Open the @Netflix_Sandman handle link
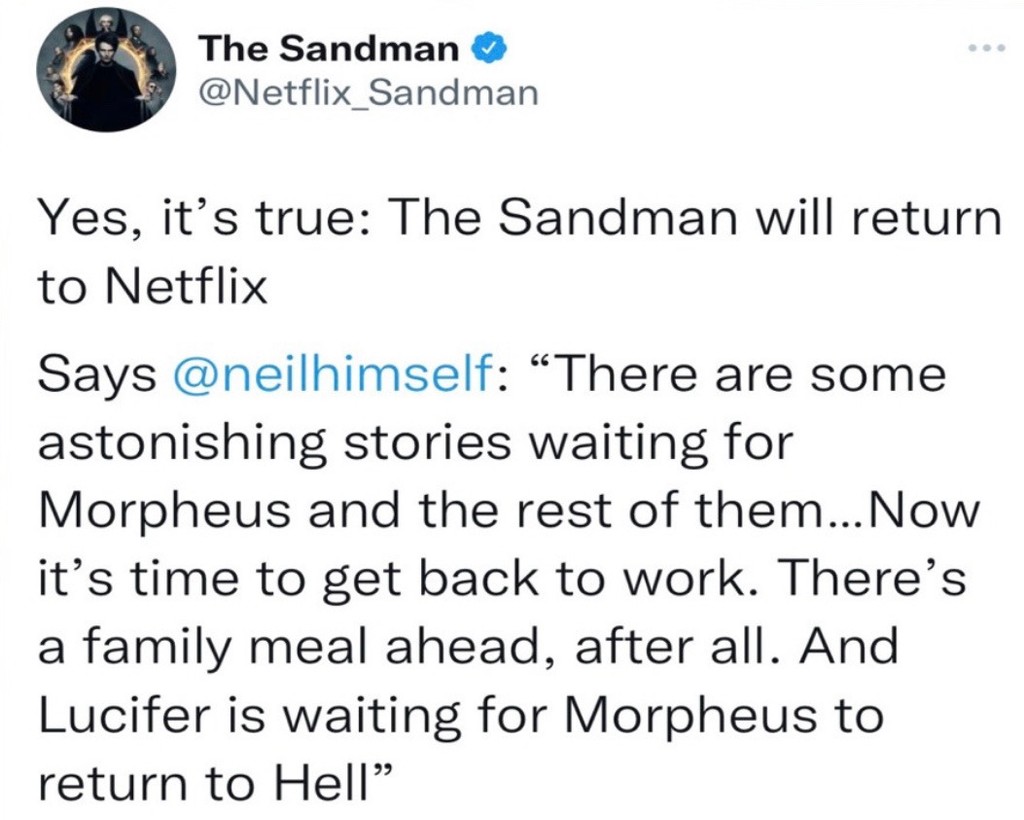Screen dimensions: 1024x820 (x=370, y=93)
